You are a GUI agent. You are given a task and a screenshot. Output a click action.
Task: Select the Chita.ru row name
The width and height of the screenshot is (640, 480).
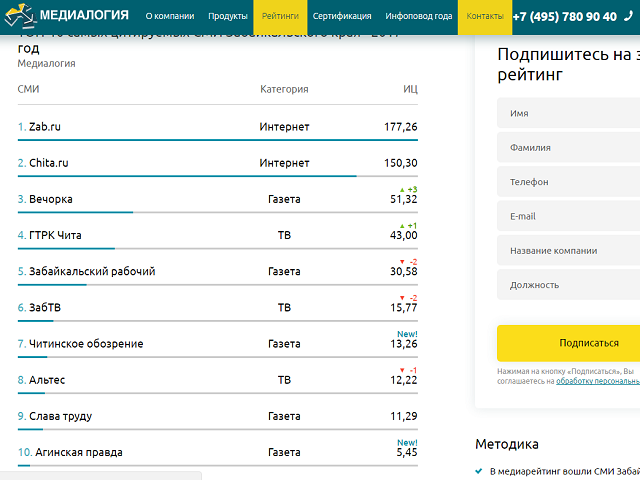pos(49,163)
